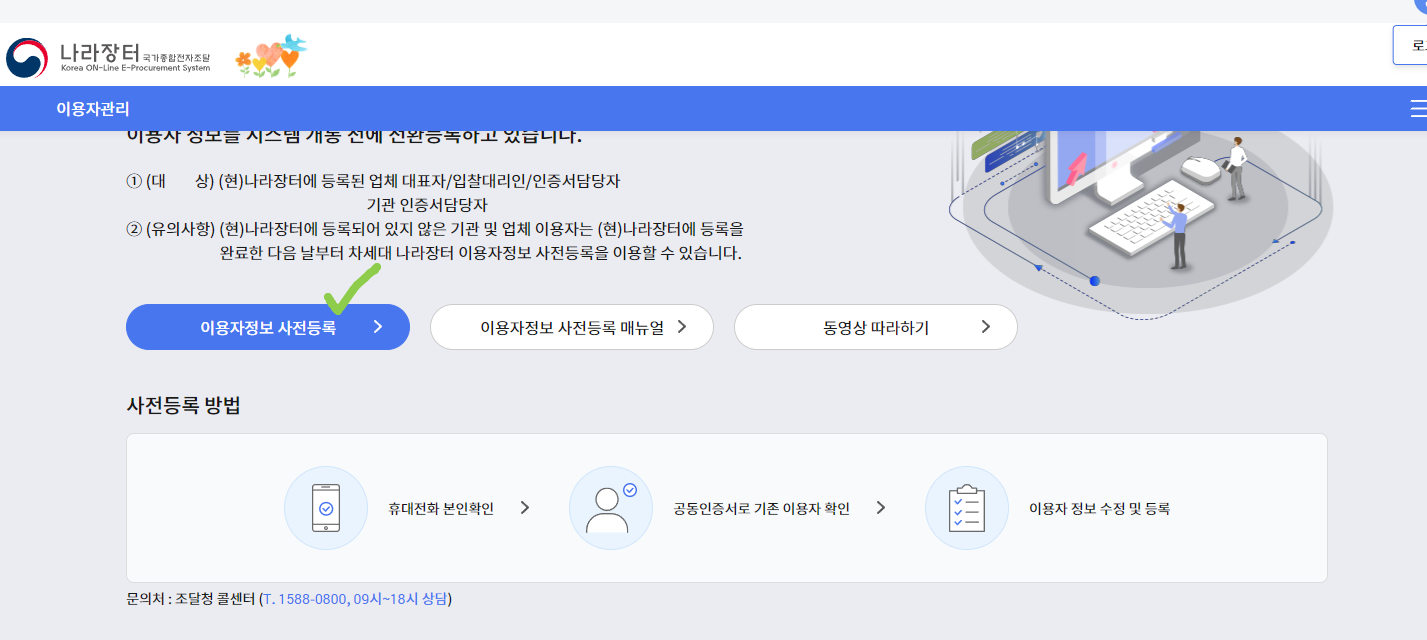The width and height of the screenshot is (1427, 640).
Task: Click the partially visible login button at top right
Action: click(x=1411, y=45)
